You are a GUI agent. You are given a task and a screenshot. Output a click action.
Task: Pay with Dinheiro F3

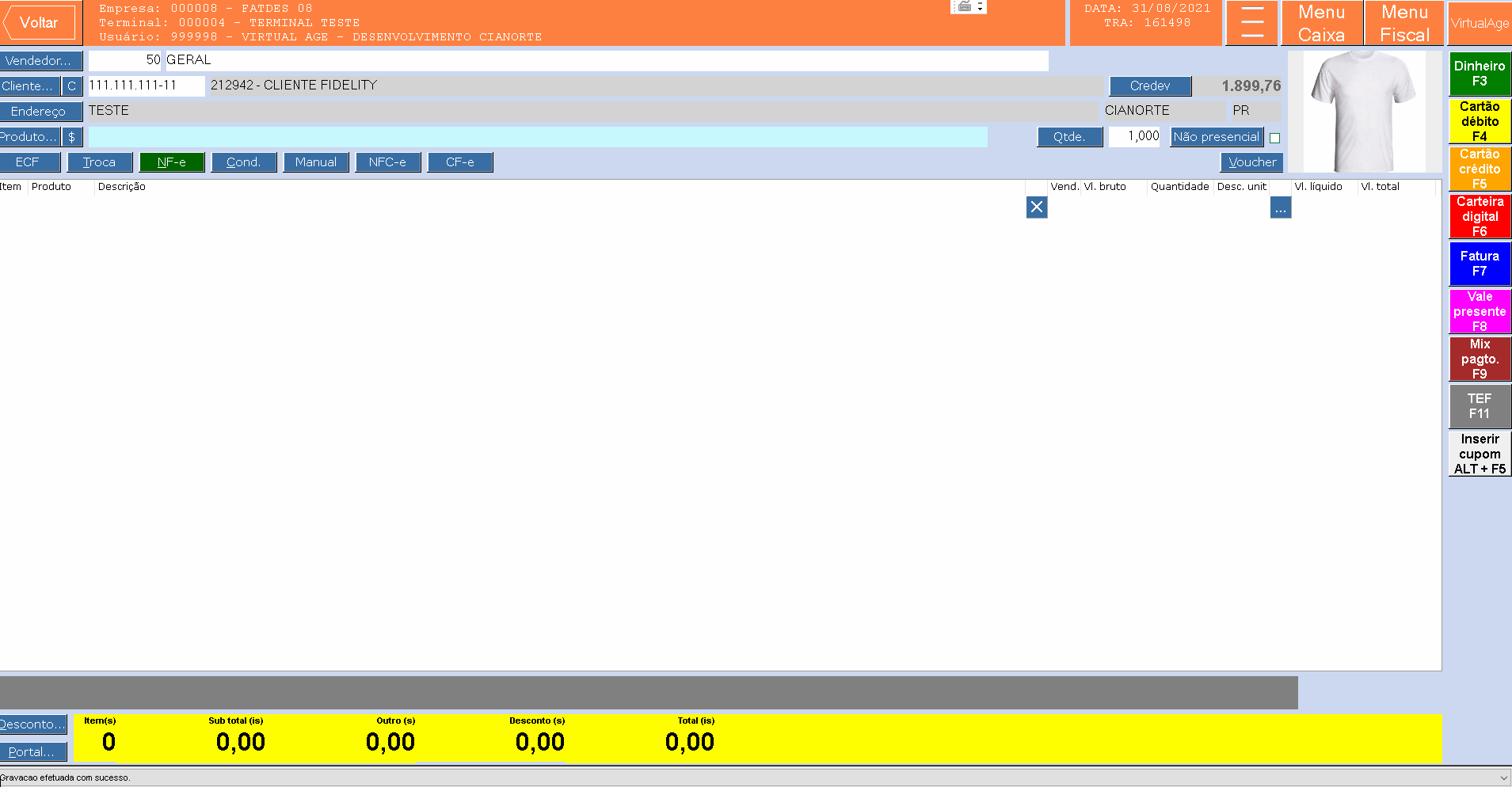[1480, 74]
